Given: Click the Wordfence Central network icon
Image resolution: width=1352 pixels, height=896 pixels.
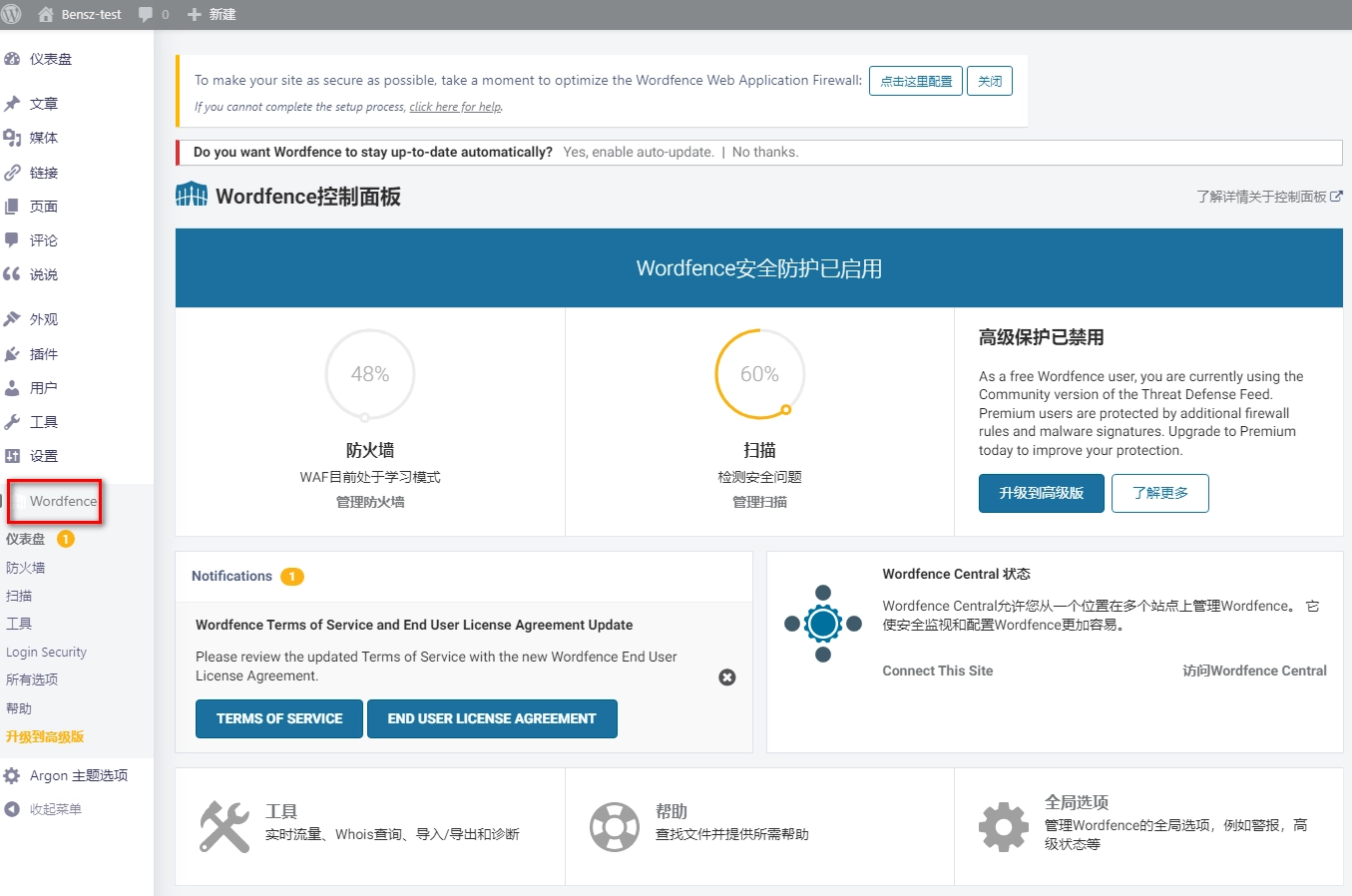Looking at the screenshot, I should (x=823, y=624).
